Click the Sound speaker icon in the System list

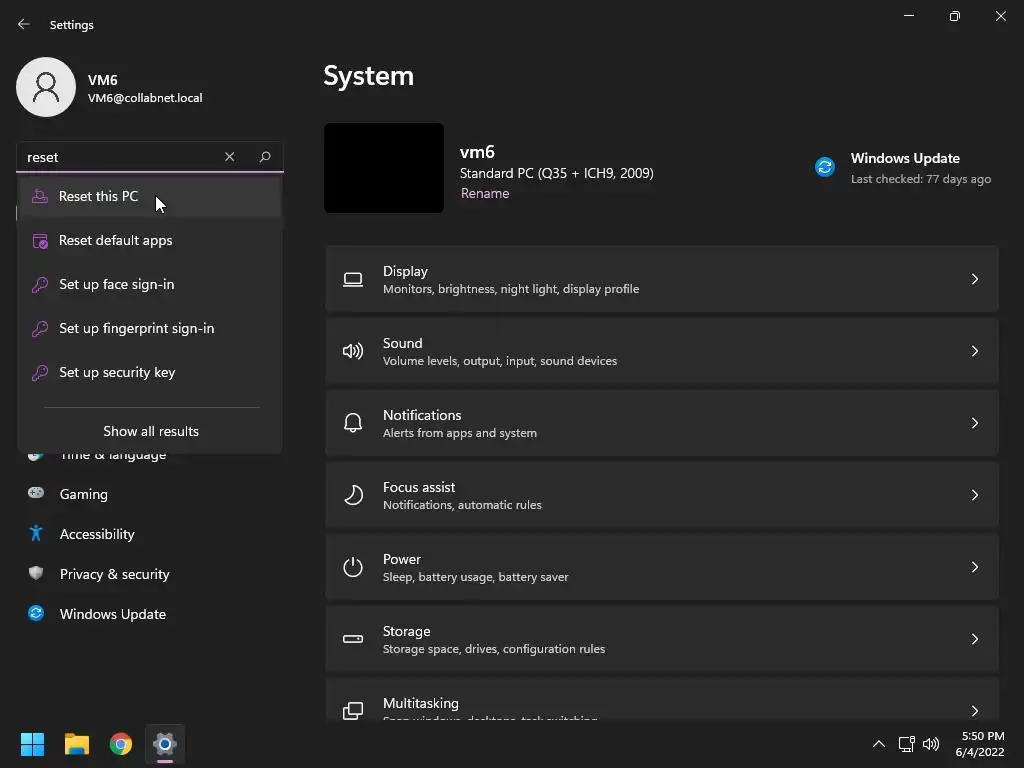point(353,351)
